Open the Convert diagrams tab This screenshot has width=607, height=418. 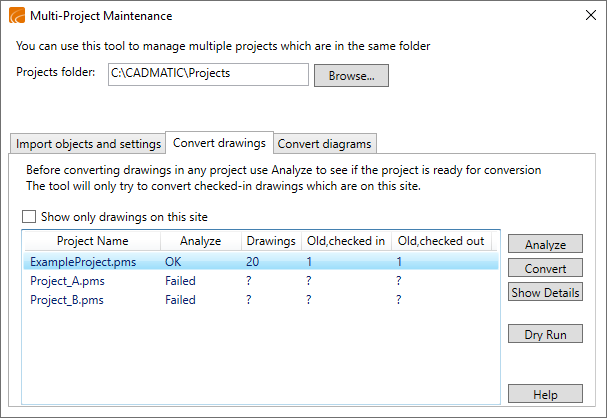[324, 144]
